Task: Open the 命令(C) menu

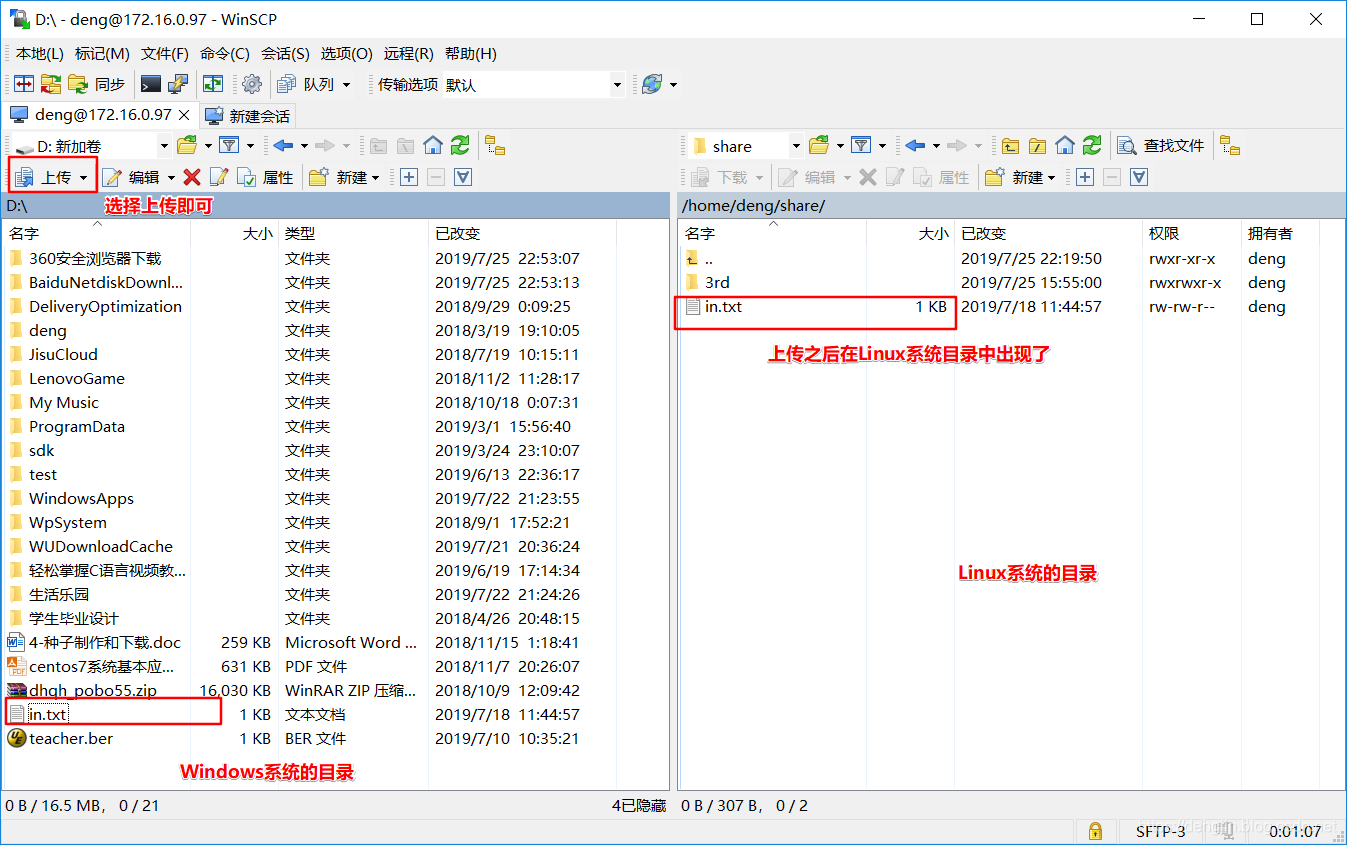Action: pos(225,53)
